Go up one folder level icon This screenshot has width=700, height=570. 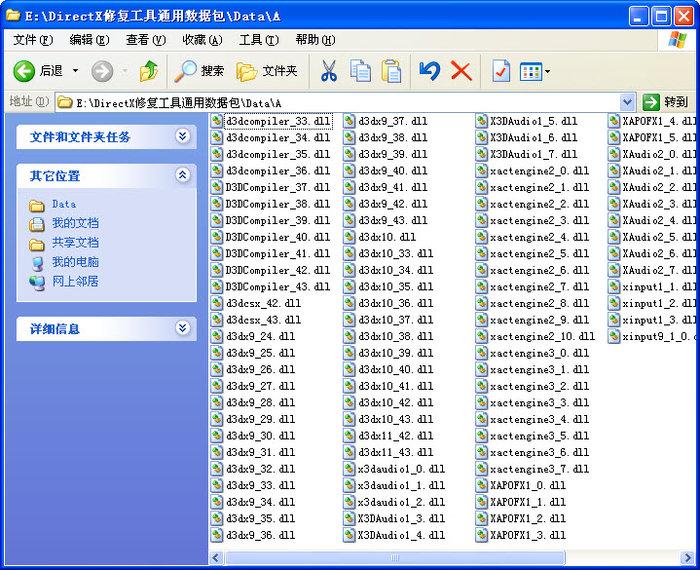[x=149, y=71]
